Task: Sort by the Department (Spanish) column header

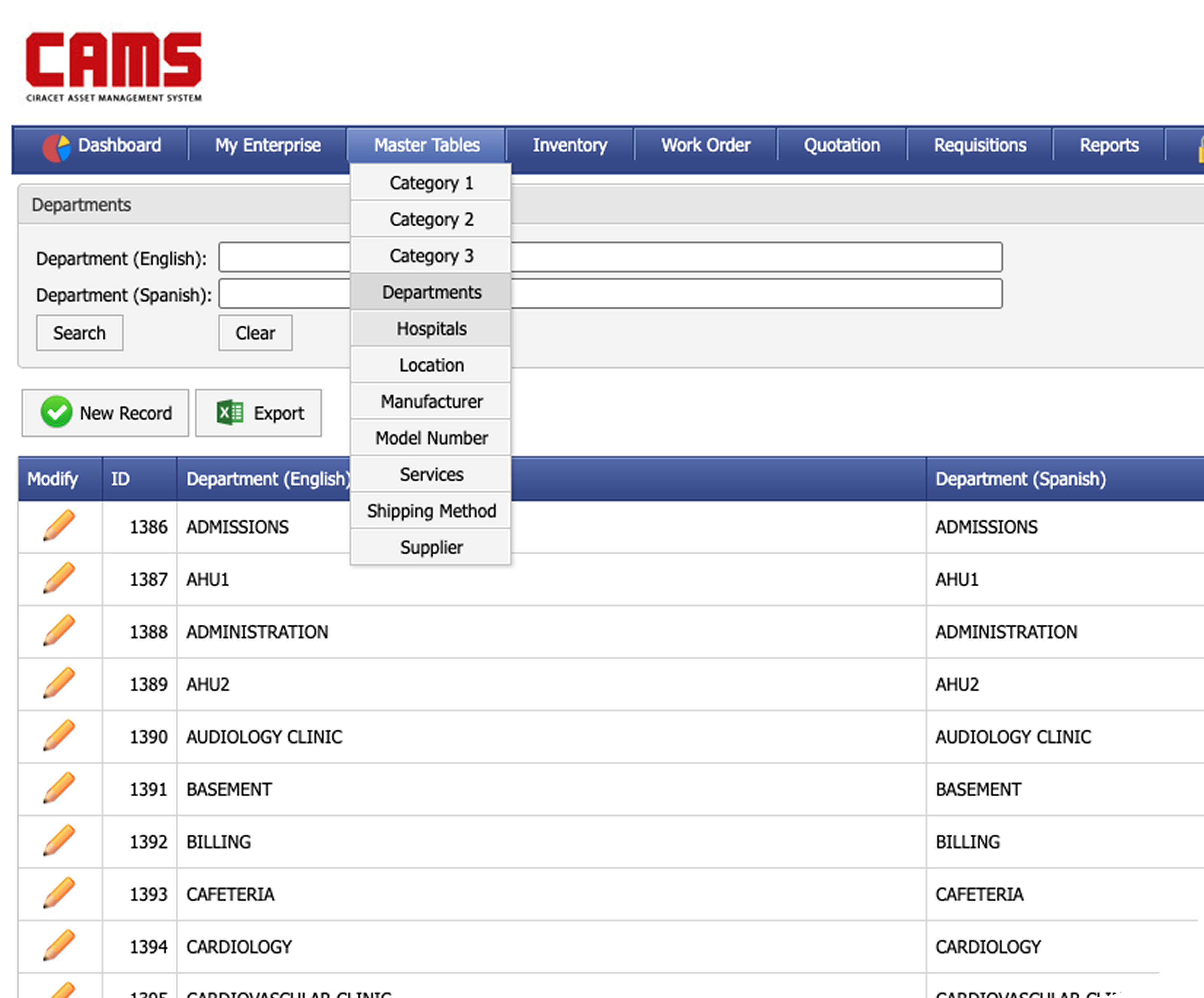Action: click(1020, 479)
